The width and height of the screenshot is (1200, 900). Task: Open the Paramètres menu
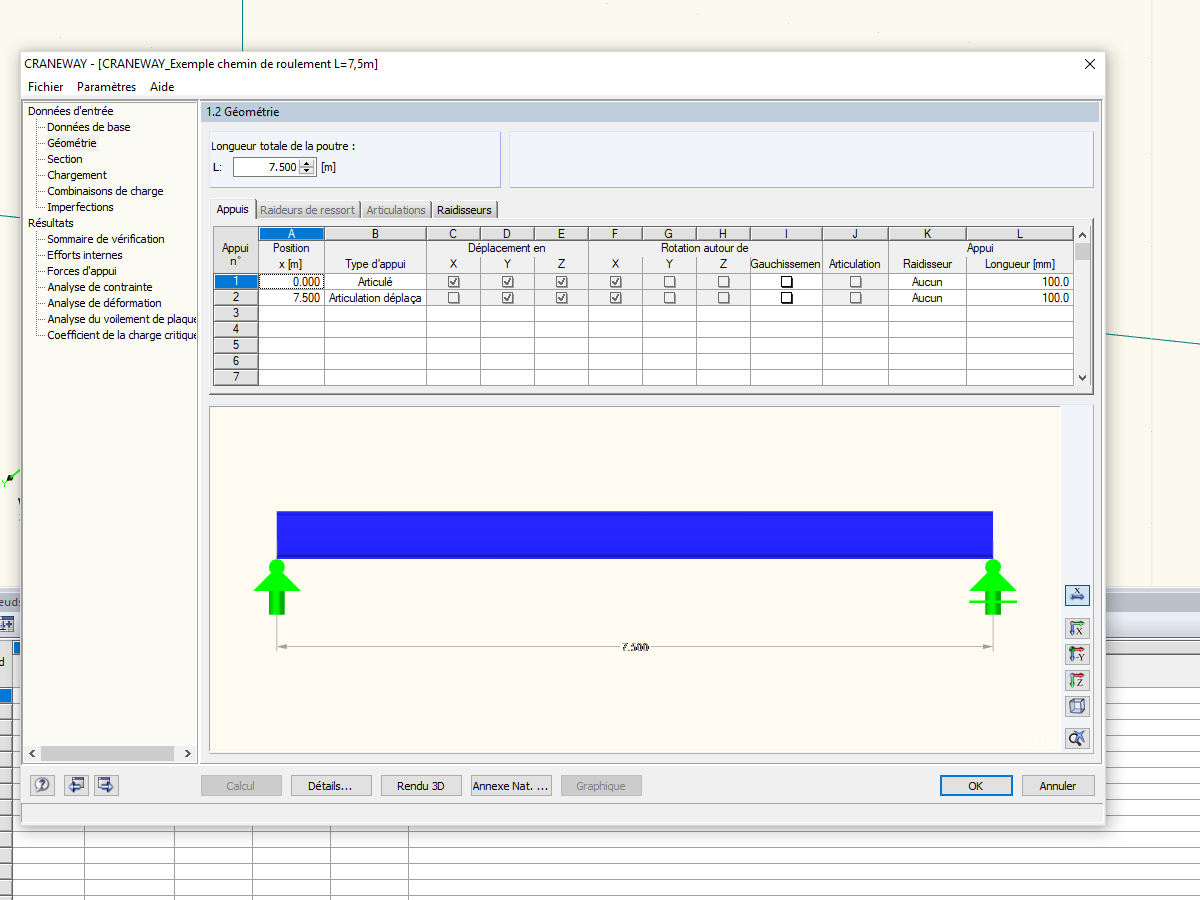click(x=106, y=87)
